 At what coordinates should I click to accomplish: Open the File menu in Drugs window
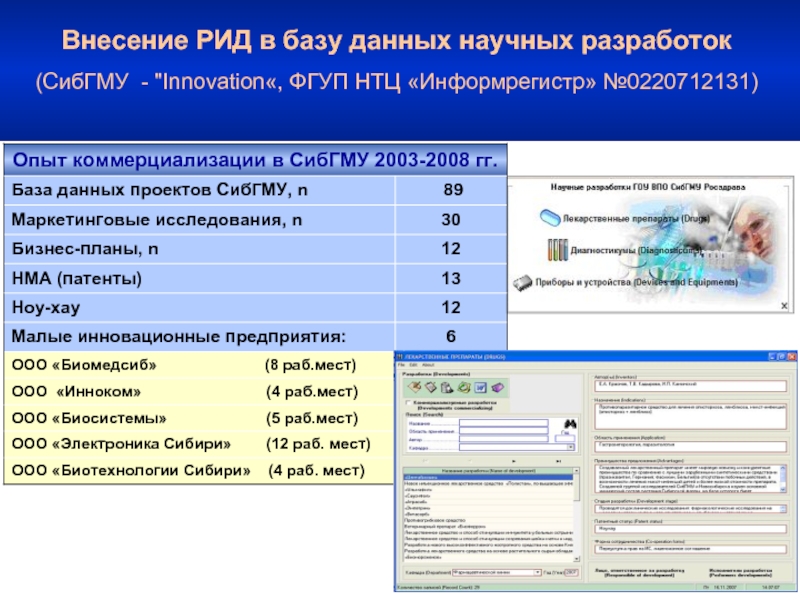point(401,365)
